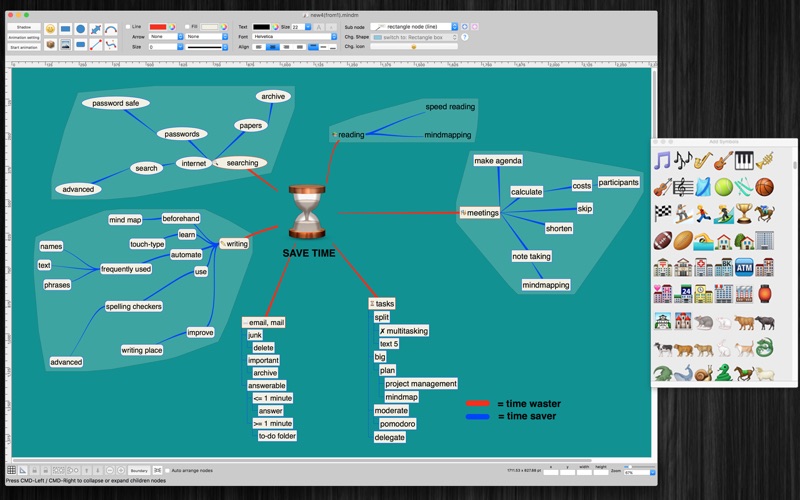800x500 pixels.
Task: Click the zoom in plus circle icon
Action: pos(121,470)
